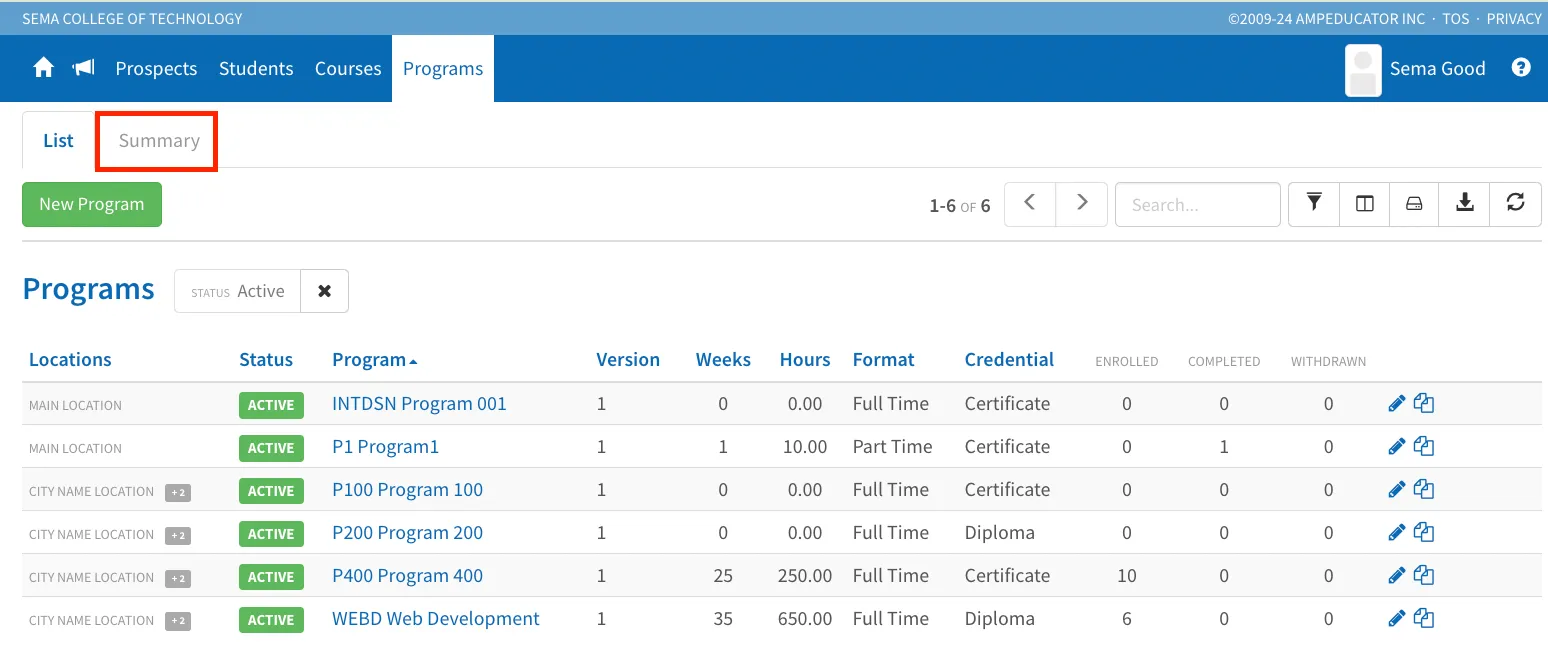The image size is (1548, 660).
Task: Open the filter funnel icon
Action: [x=1314, y=204]
